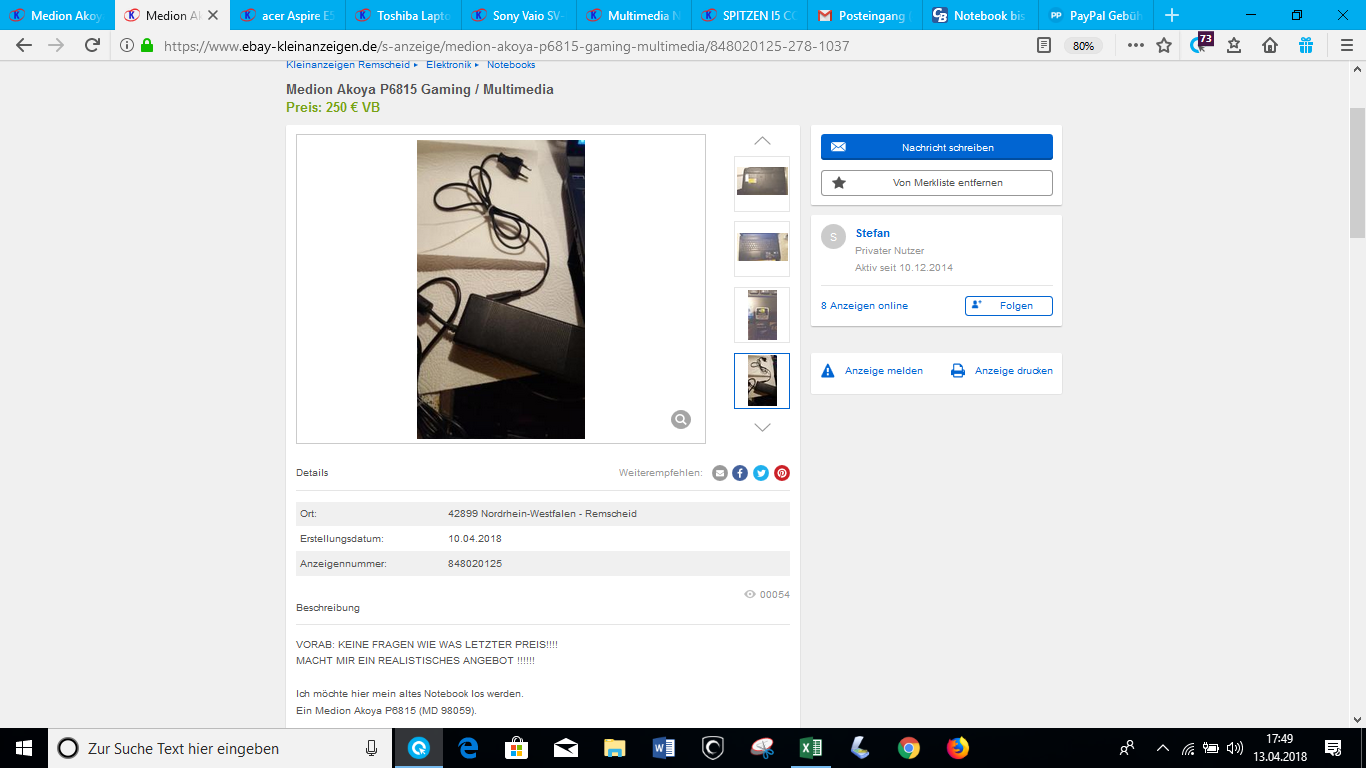The width and height of the screenshot is (1366, 768).
Task: Report the ad via Anzeige melden
Action: coord(872,371)
